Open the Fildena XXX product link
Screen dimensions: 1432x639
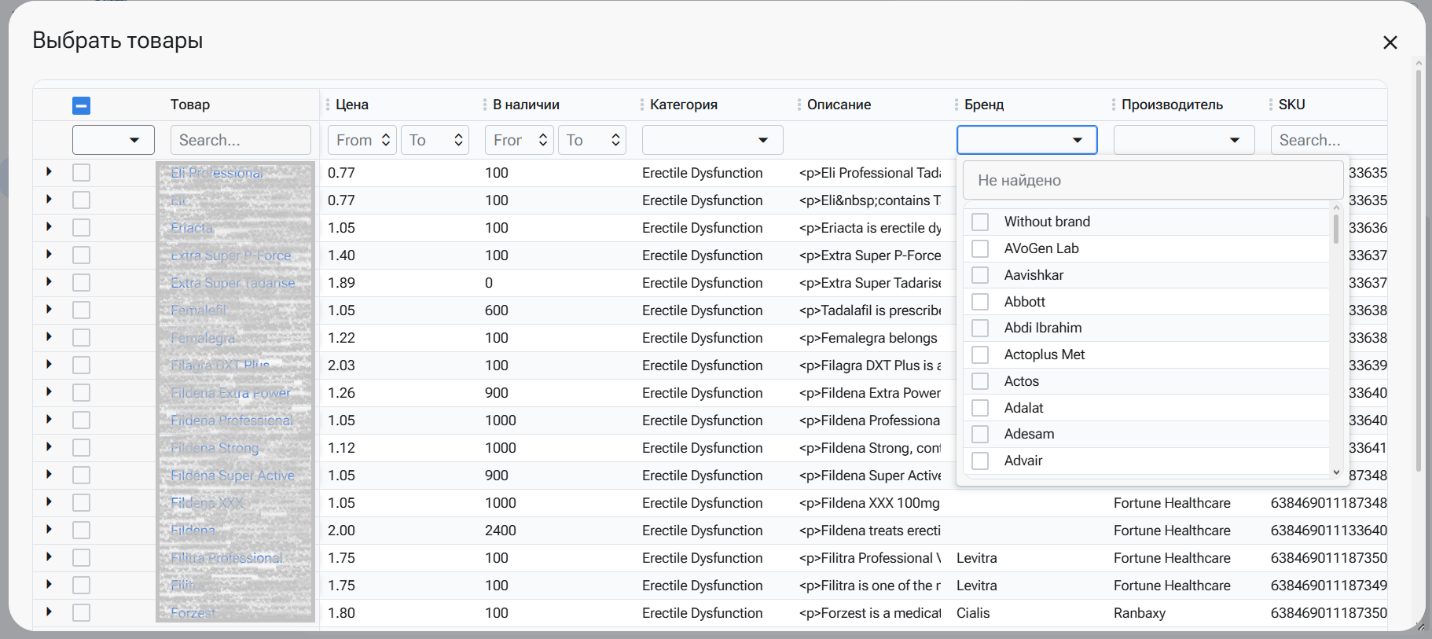tap(207, 503)
